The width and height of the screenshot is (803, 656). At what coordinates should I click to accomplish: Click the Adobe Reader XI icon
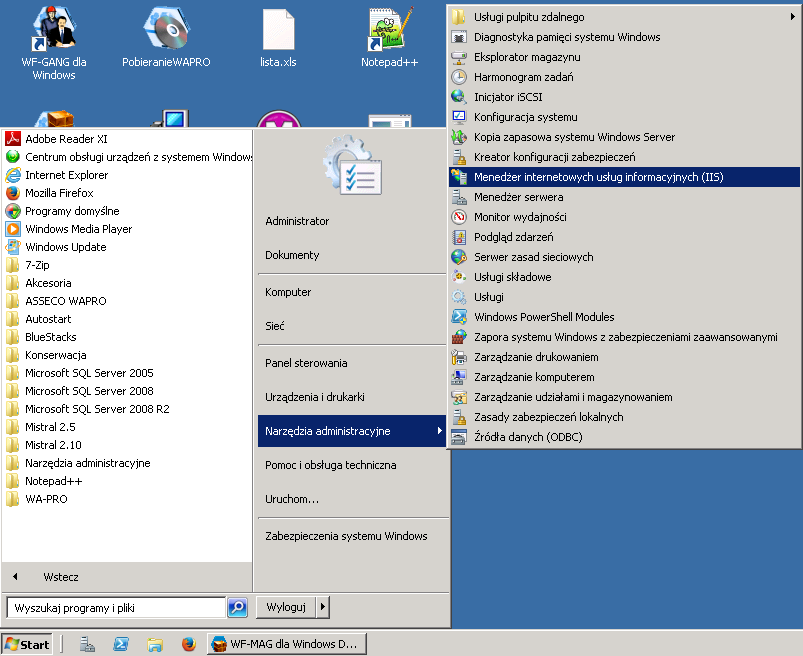point(13,139)
